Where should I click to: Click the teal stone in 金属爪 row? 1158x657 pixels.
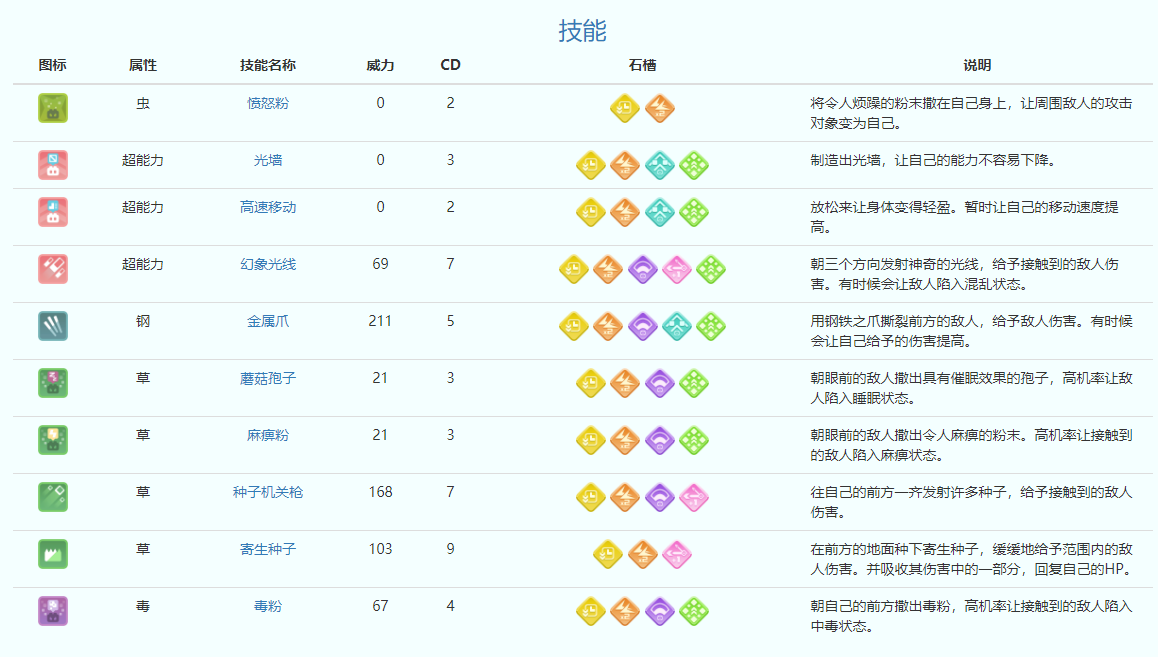tap(677, 326)
